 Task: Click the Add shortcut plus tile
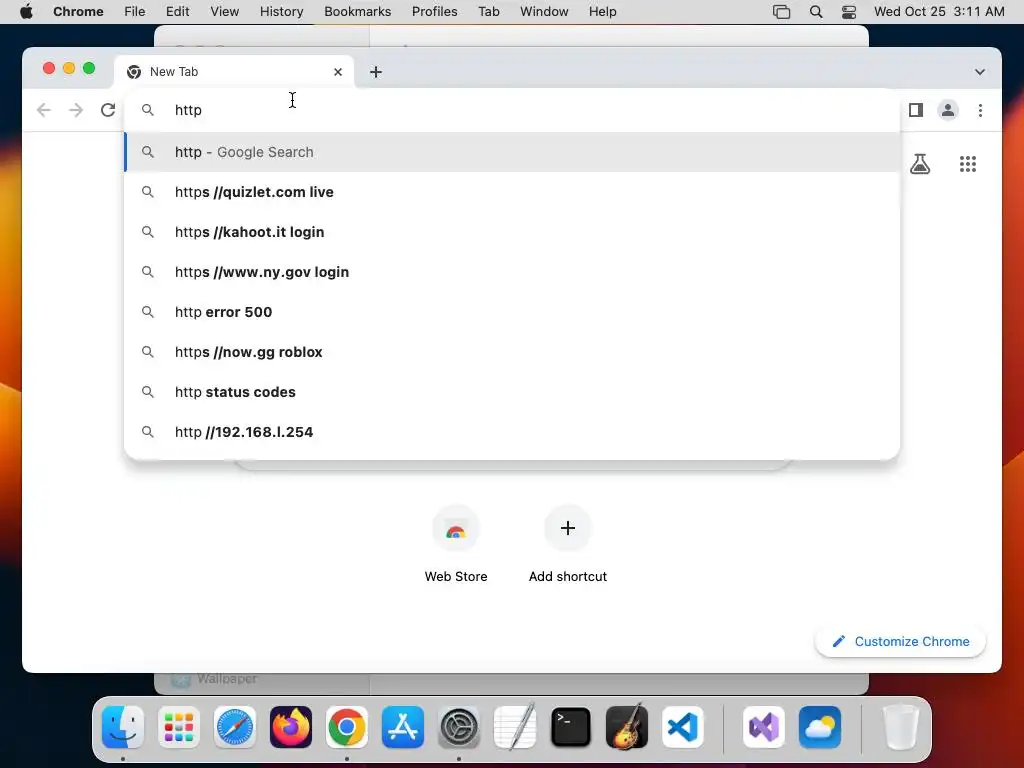pos(568,545)
